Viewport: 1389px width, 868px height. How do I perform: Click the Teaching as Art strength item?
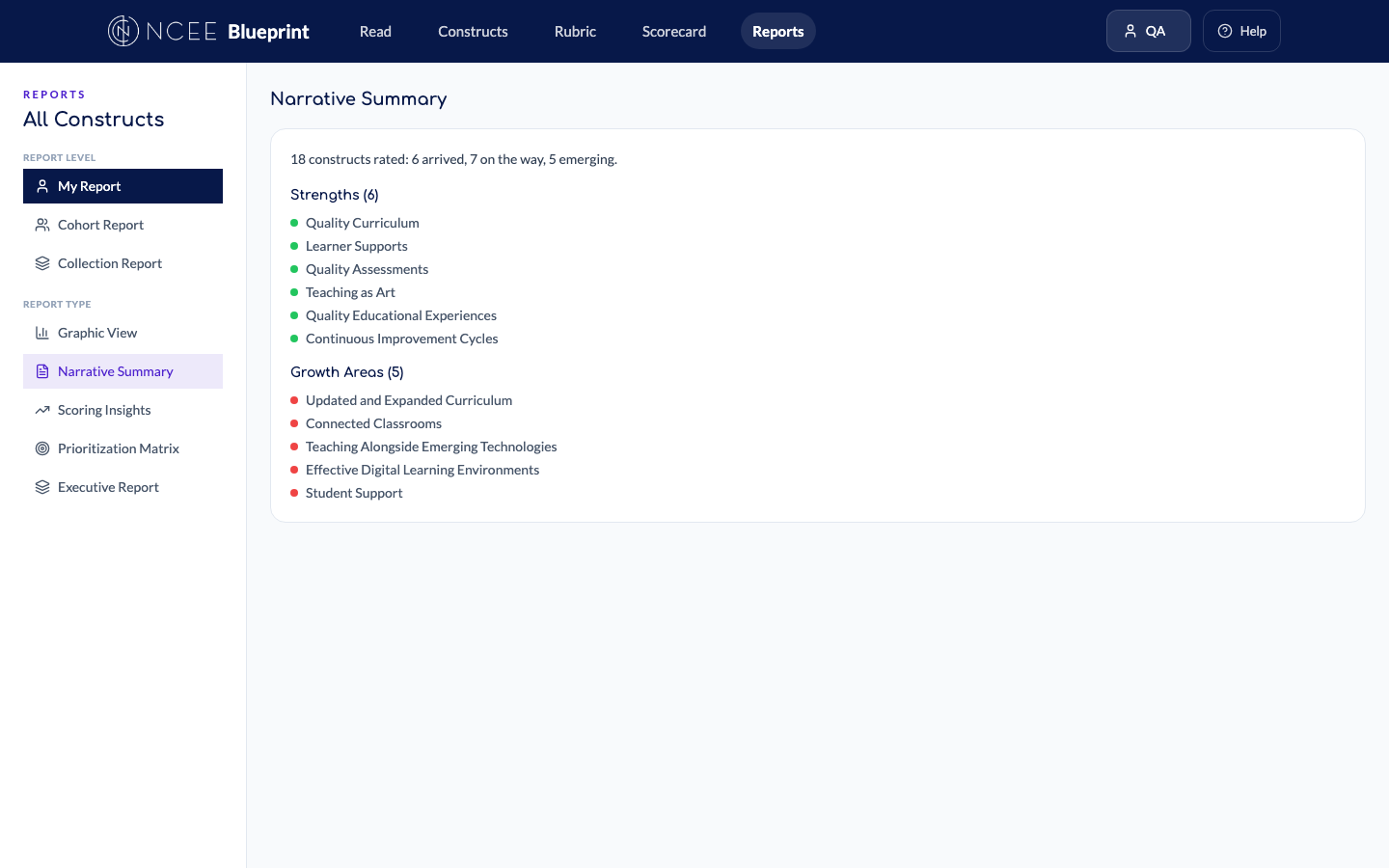pyautogui.click(x=350, y=292)
